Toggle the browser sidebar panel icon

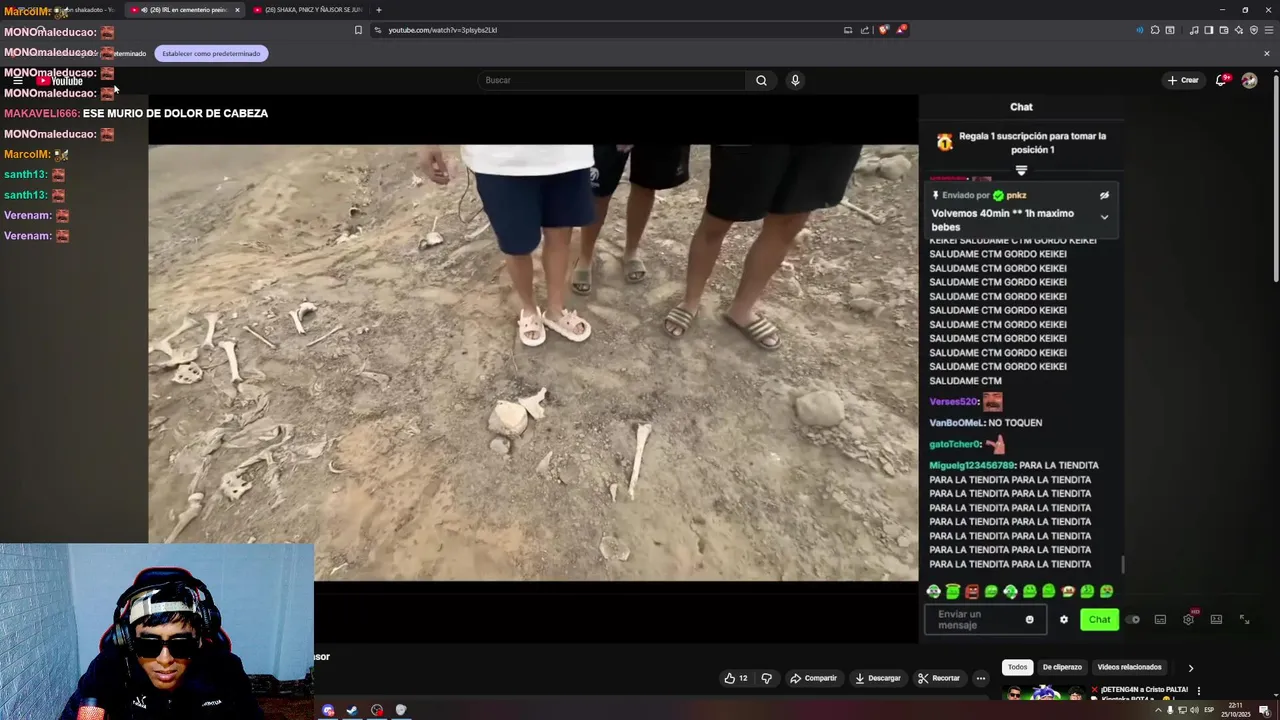[x=1209, y=30]
